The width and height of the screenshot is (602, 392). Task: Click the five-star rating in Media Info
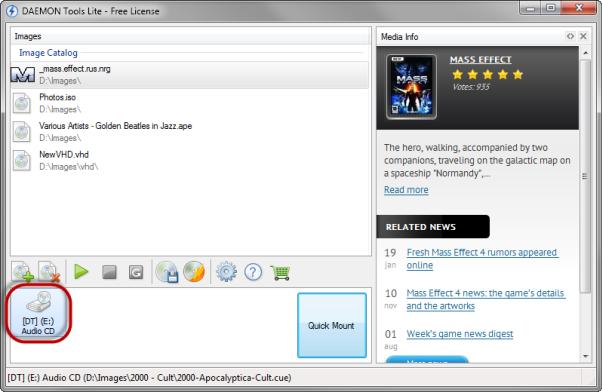(x=488, y=74)
